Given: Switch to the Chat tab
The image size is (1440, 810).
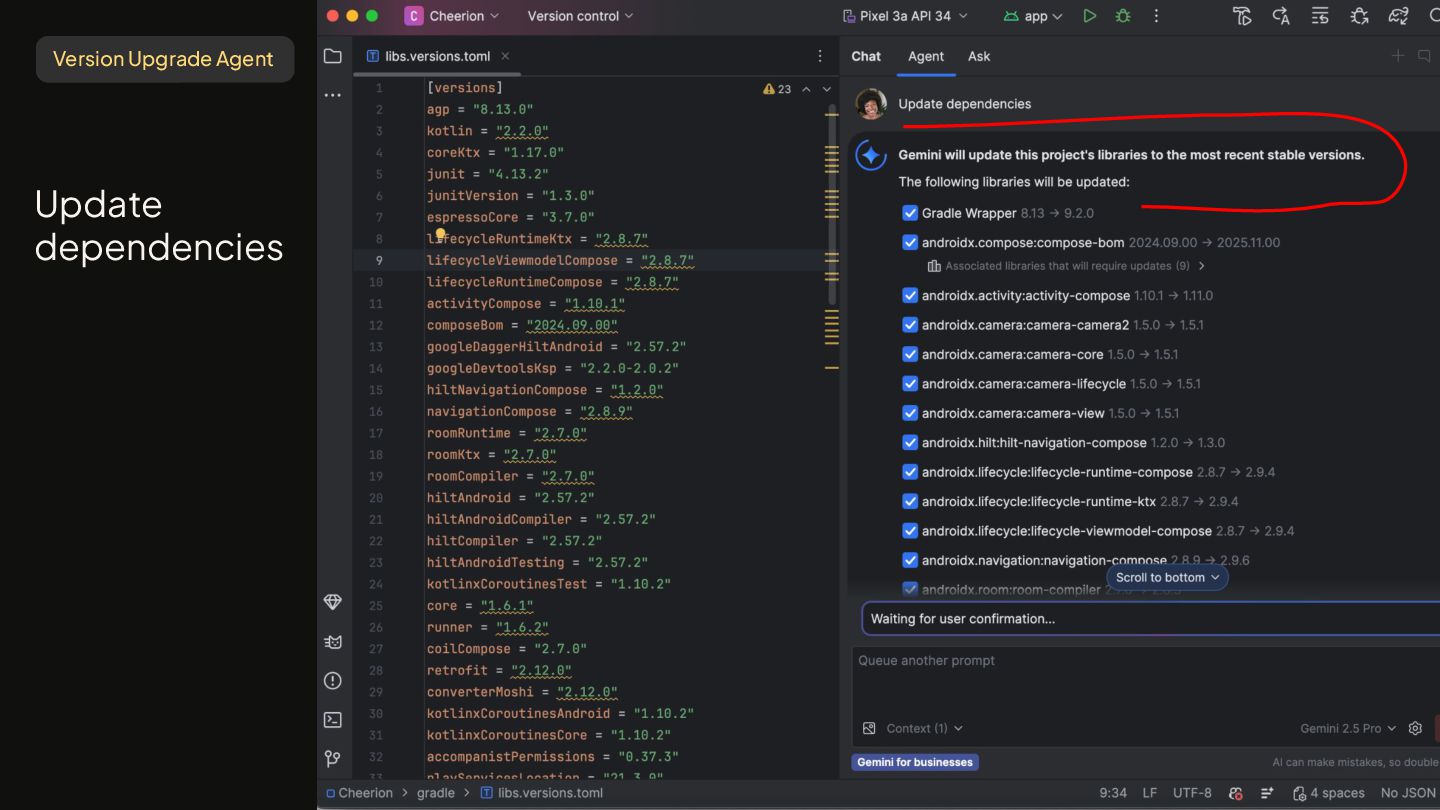Looking at the screenshot, I should coord(866,56).
